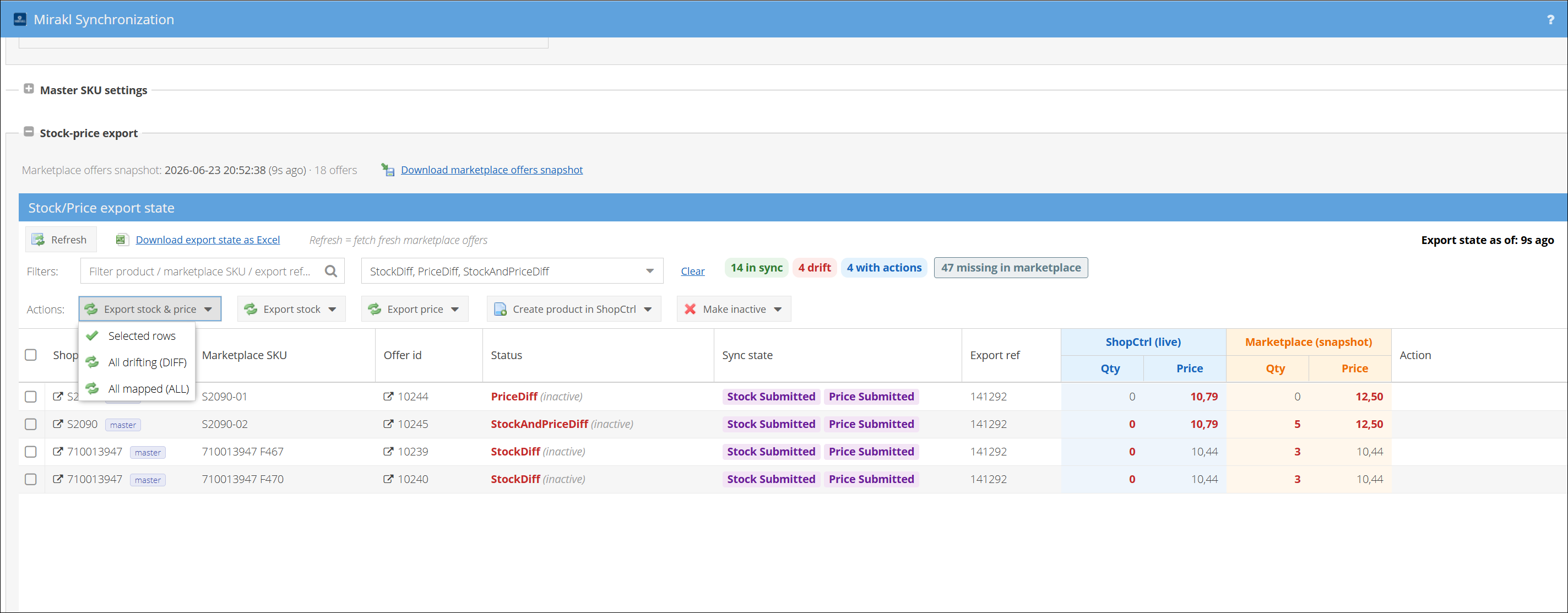
Task: Toggle the select-all header checkbox
Action: (30, 355)
